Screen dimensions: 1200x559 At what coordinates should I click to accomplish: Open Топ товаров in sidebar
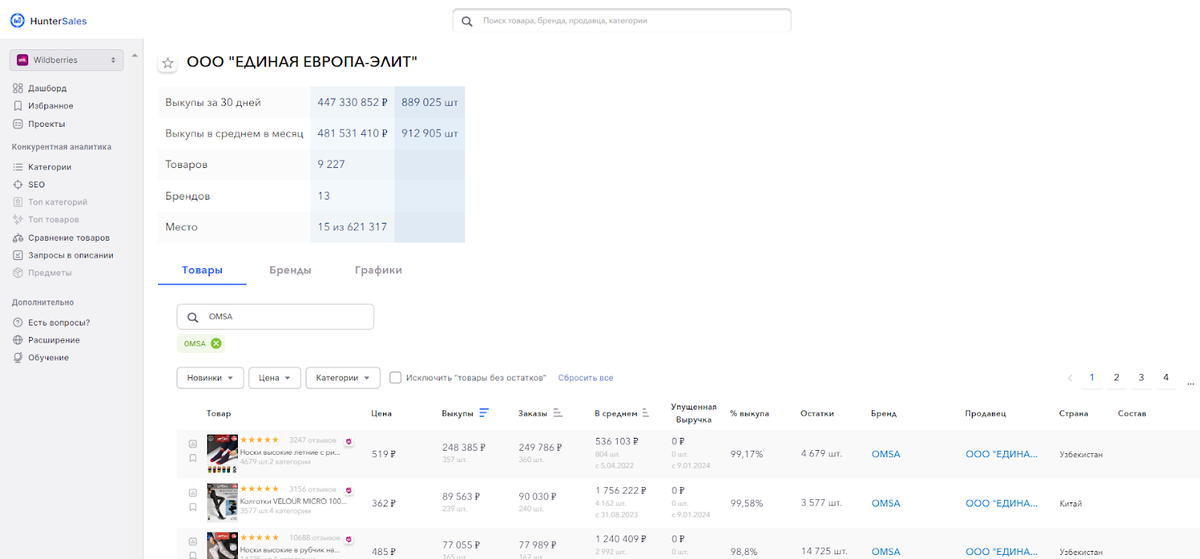point(53,220)
